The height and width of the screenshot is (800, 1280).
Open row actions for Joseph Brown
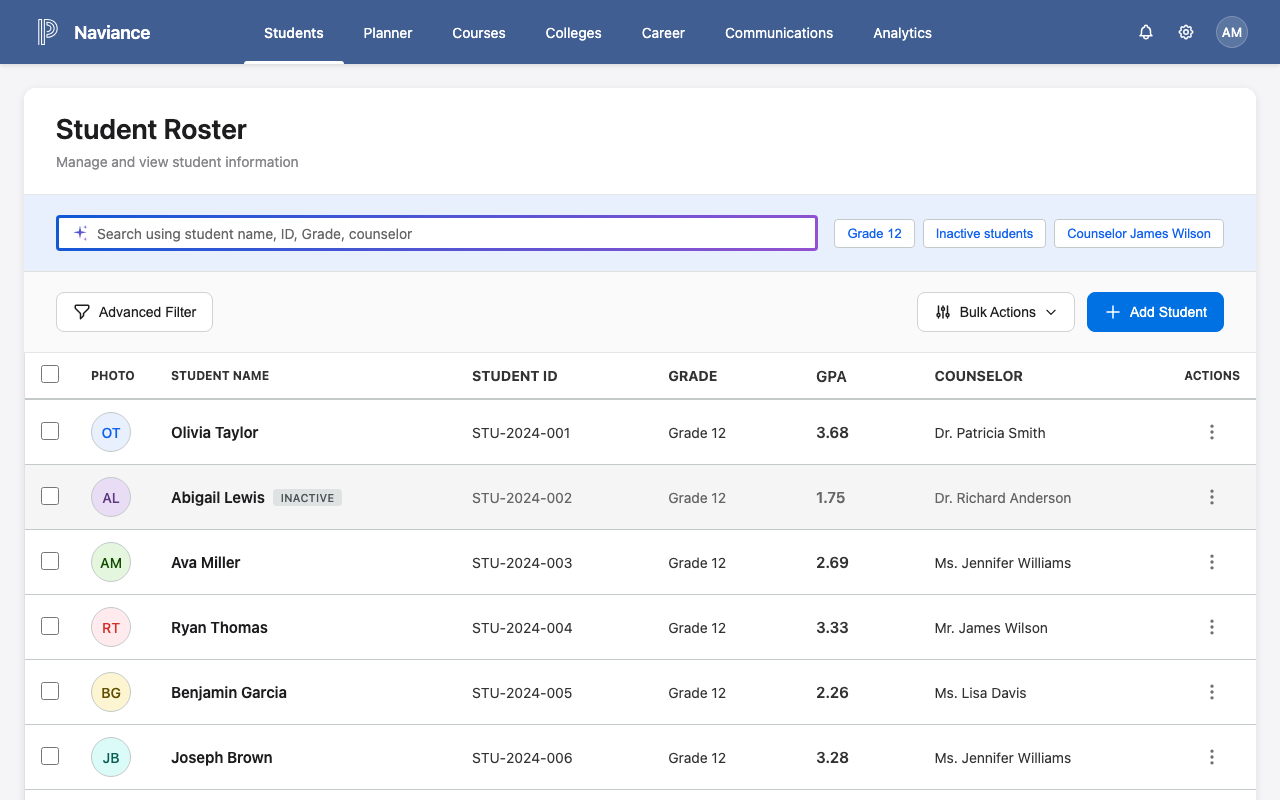1212,757
